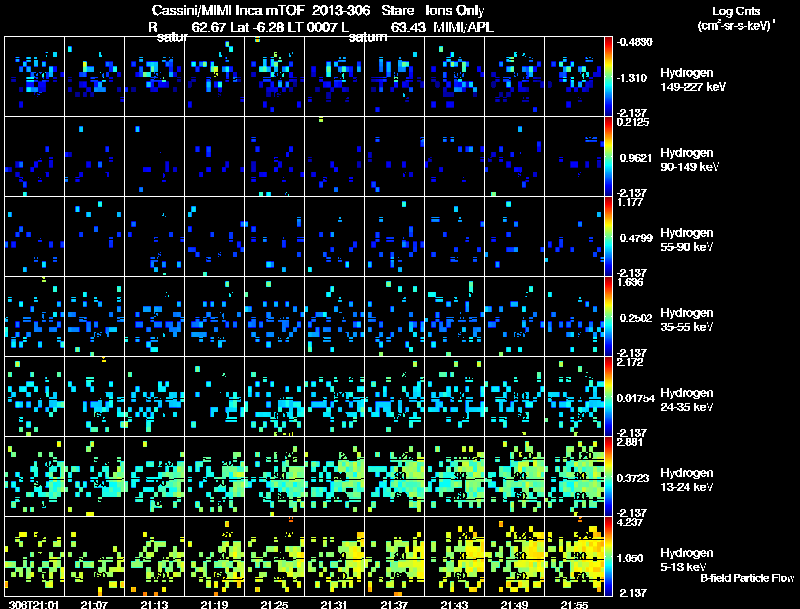This screenshot has height=609, width=800.
Task: Open the Hydrogen 5-13 keV panel at 21:25
Action: (x=274, y=556)
